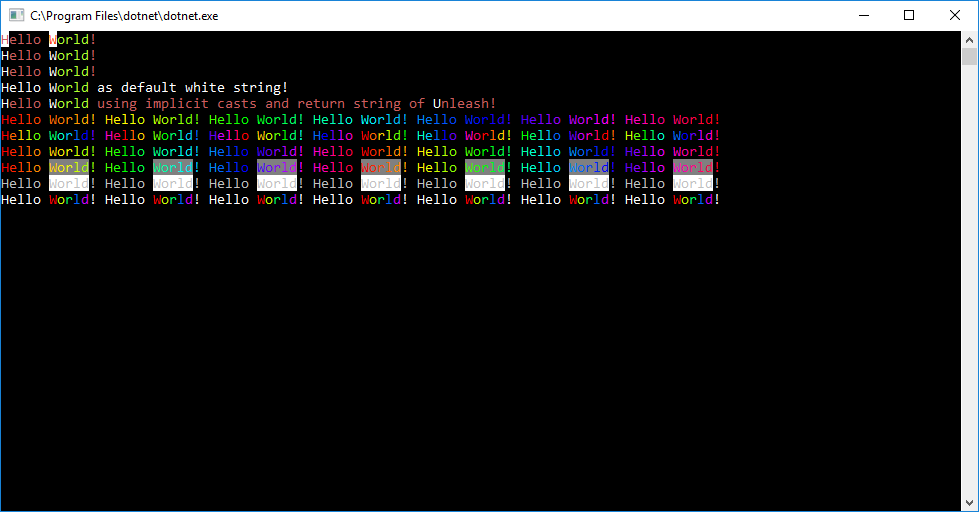The width and height of the screenshot is (979, 512).
Task: Minimize the dotnet.exe console window
Action: point(864,16)
